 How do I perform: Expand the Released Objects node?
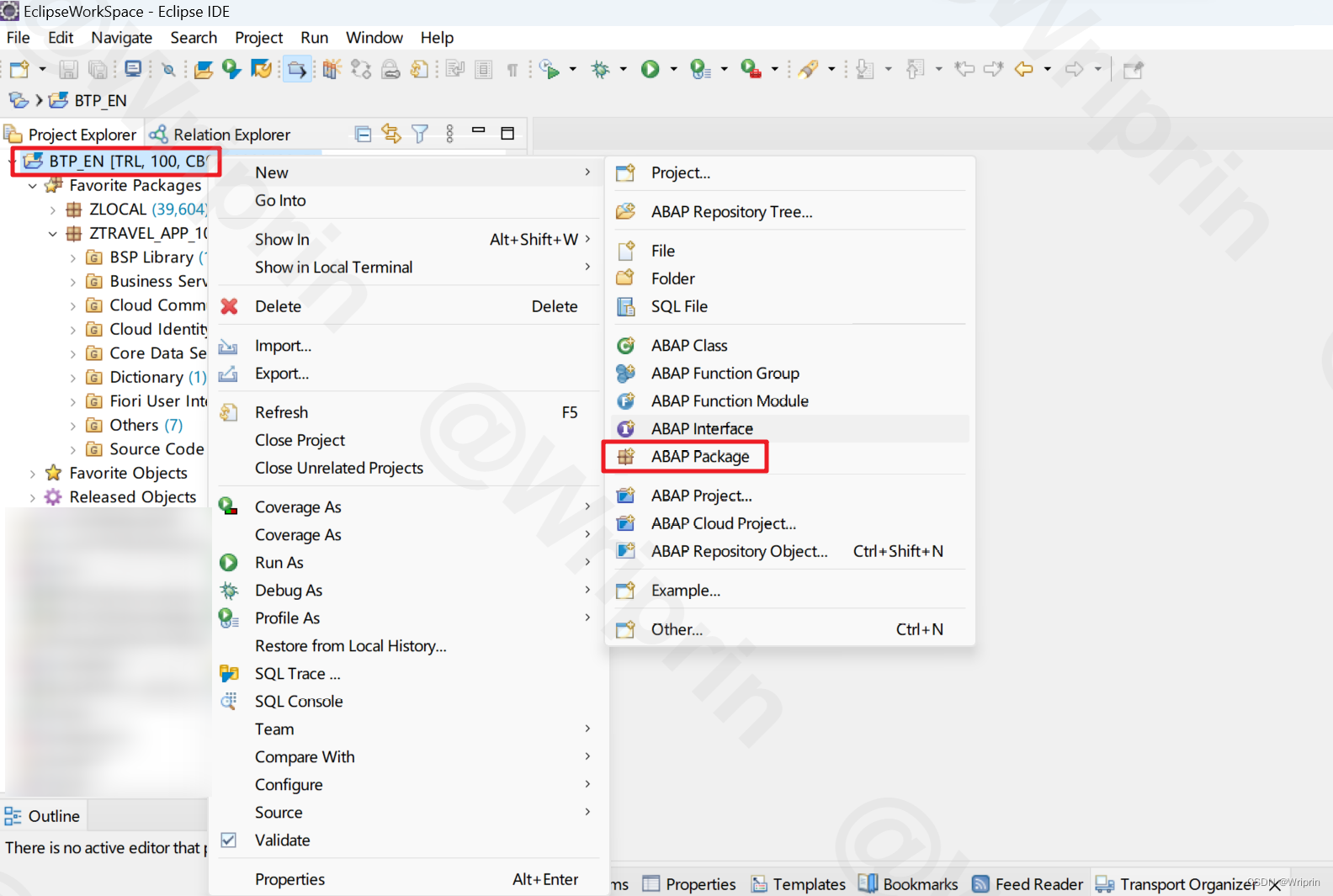coord(33,497)
